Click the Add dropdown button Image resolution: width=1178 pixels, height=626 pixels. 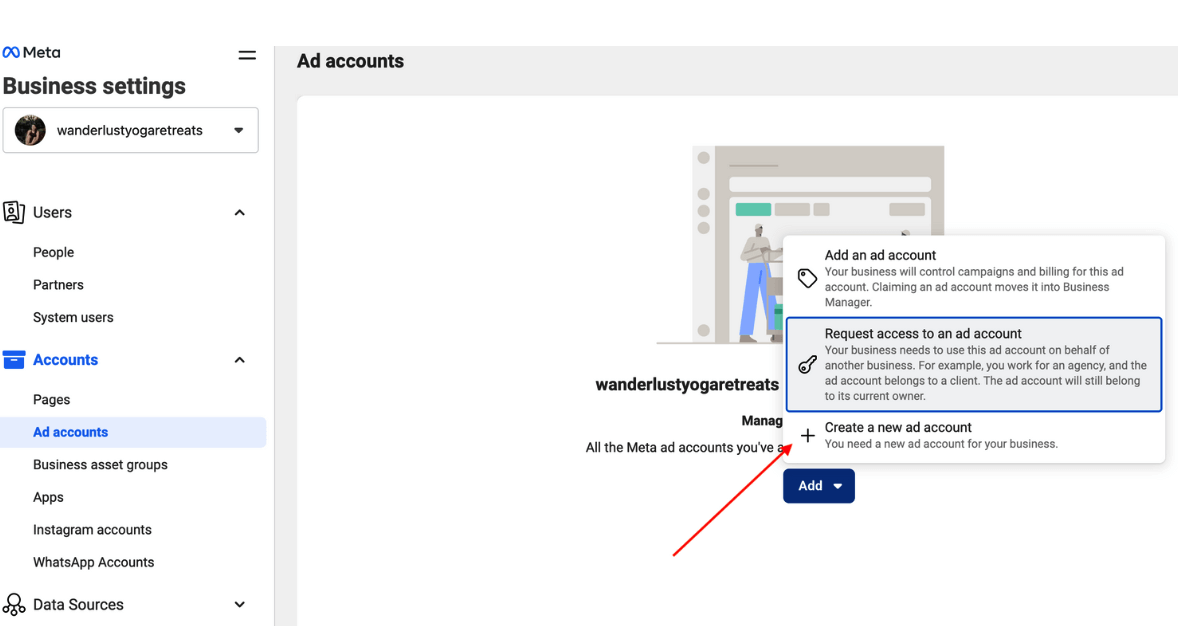point(819,486)
